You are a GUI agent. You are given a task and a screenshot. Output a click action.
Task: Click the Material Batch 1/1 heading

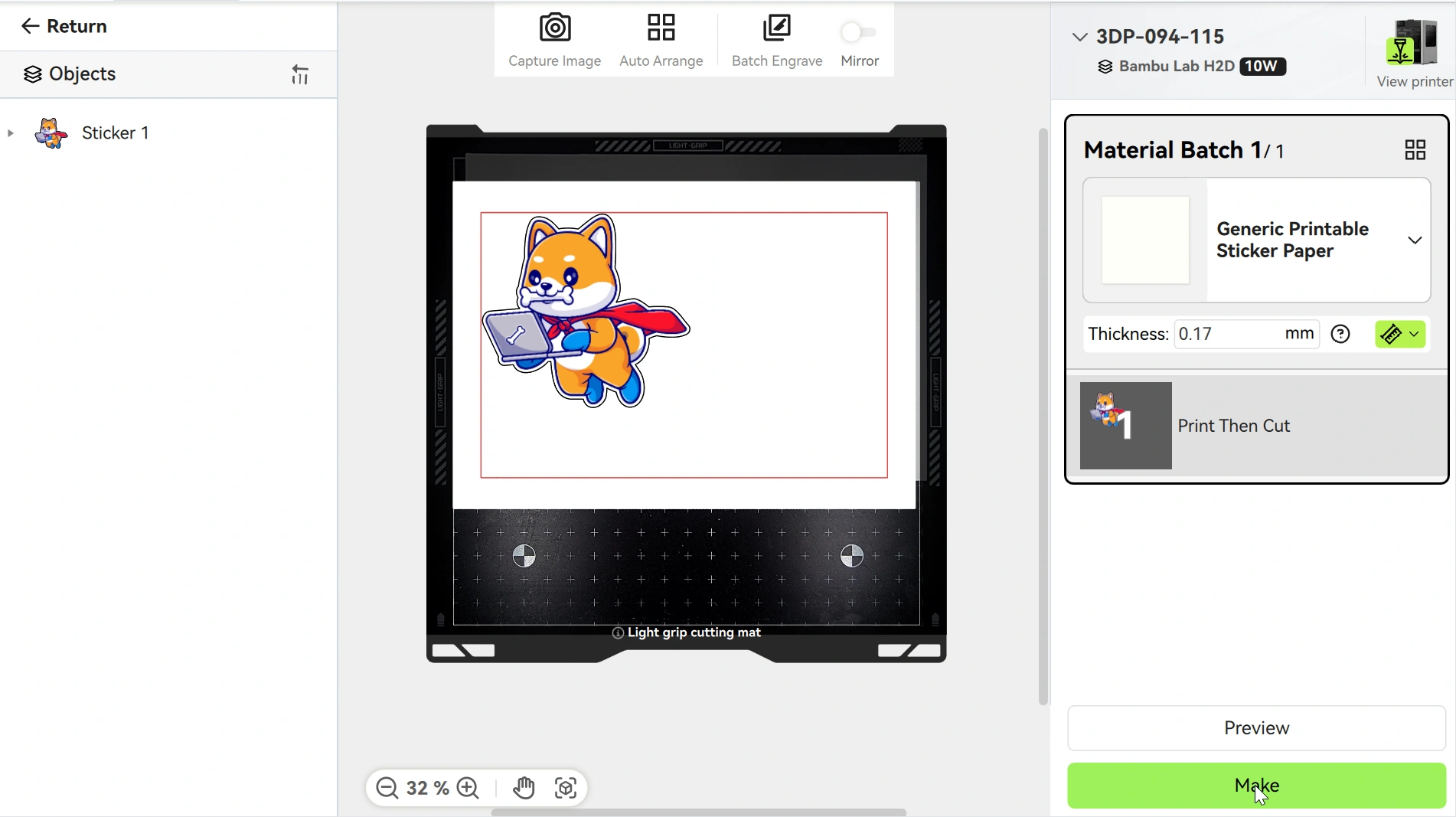1184,150
